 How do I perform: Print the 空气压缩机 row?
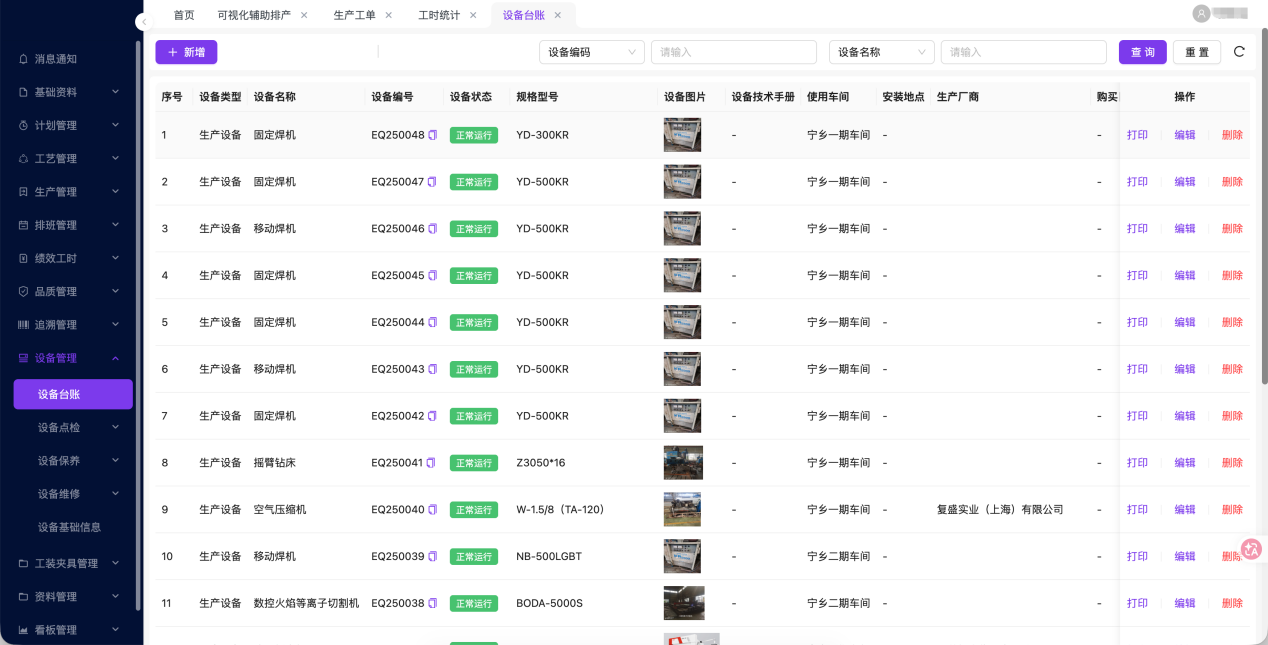(x=1137, y=510)
